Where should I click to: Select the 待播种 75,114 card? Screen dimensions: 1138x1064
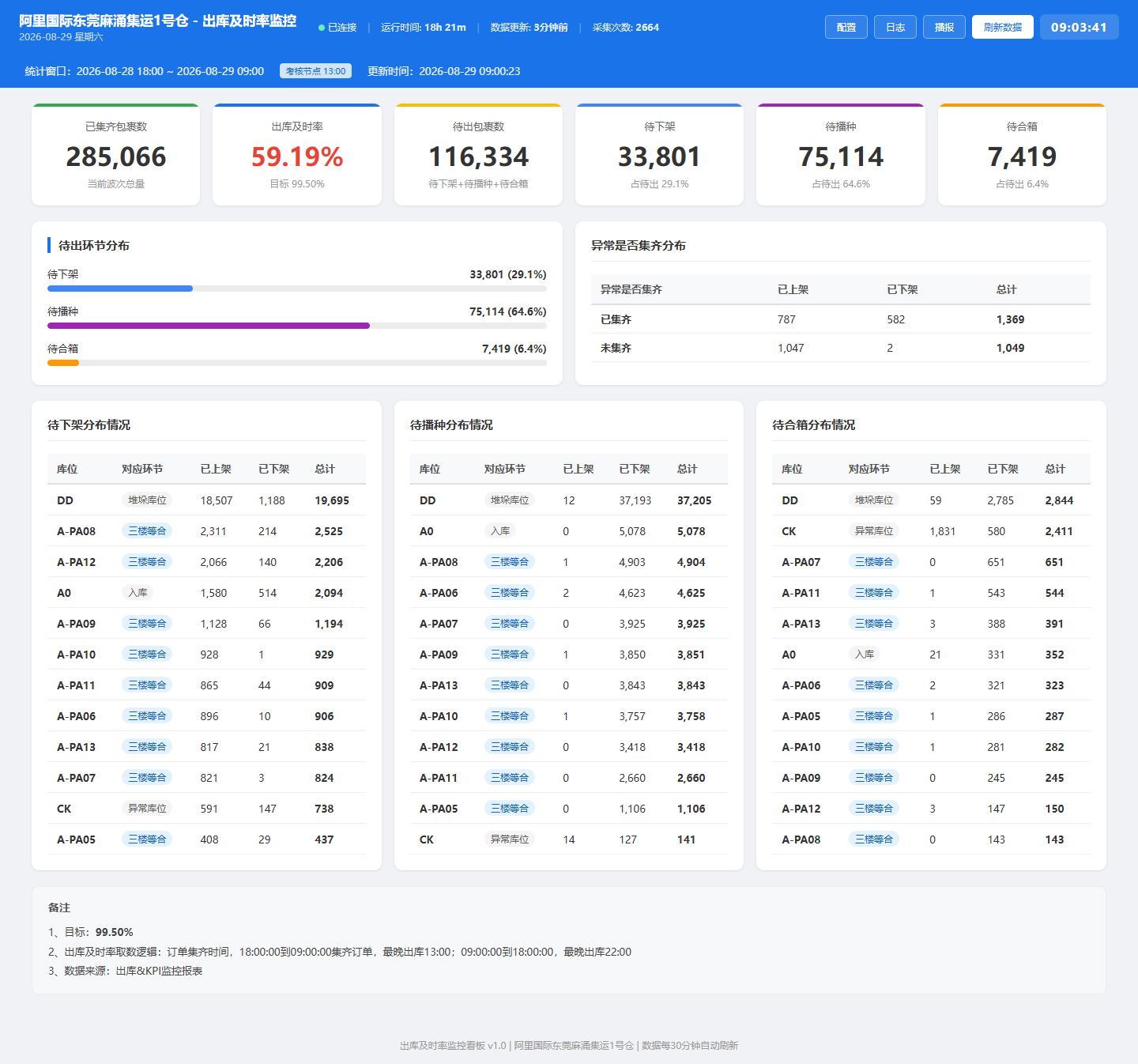click(x=841, y=155)
